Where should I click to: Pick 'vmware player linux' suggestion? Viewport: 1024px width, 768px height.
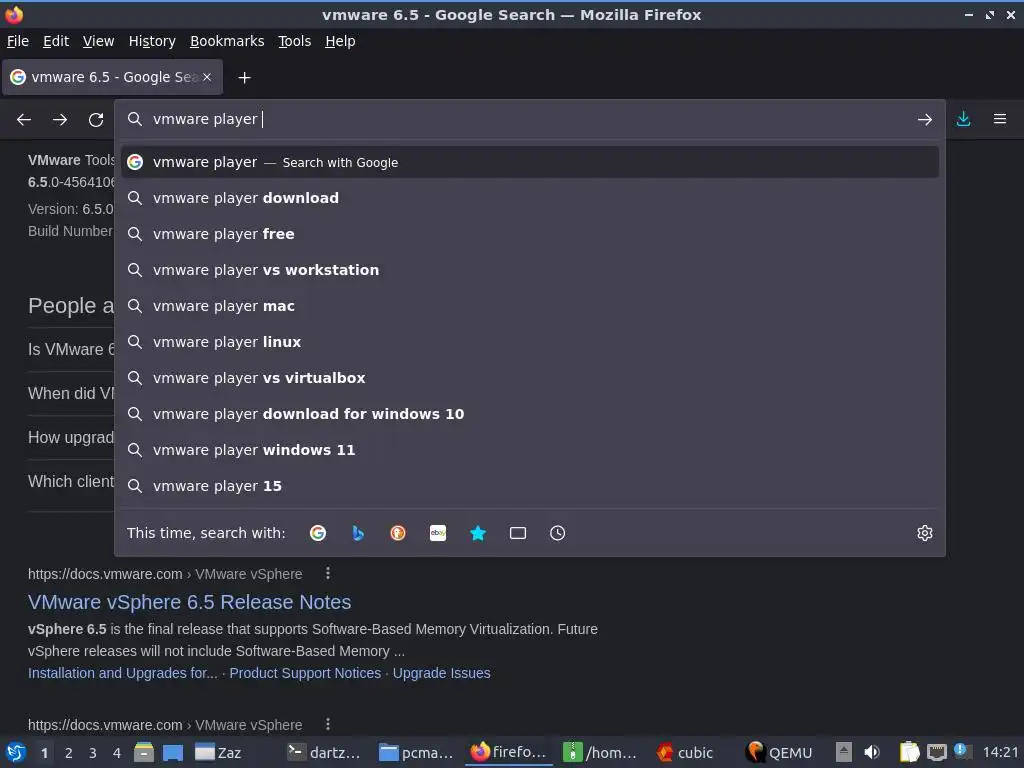530,342
